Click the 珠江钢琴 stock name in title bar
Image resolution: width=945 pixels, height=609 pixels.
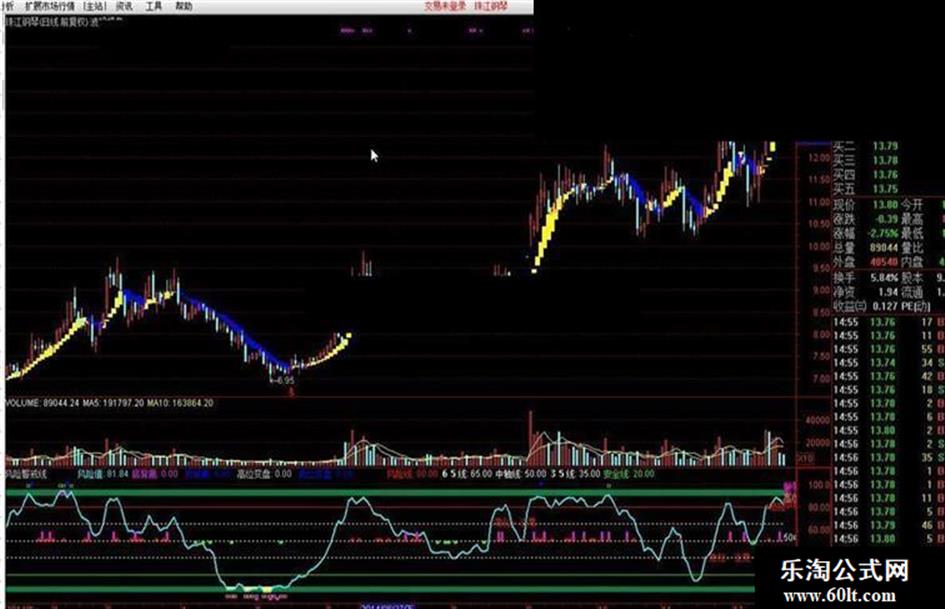click(x=491, y=6)
